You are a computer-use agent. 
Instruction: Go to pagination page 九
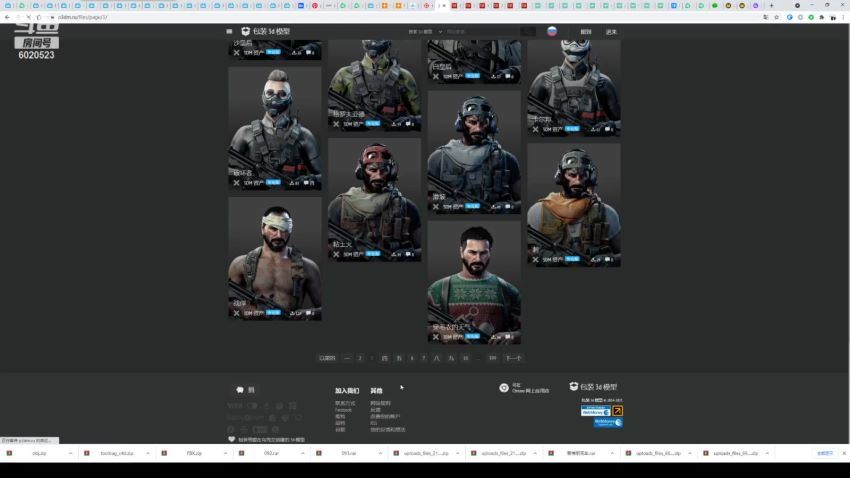click(x=451, y=358)
